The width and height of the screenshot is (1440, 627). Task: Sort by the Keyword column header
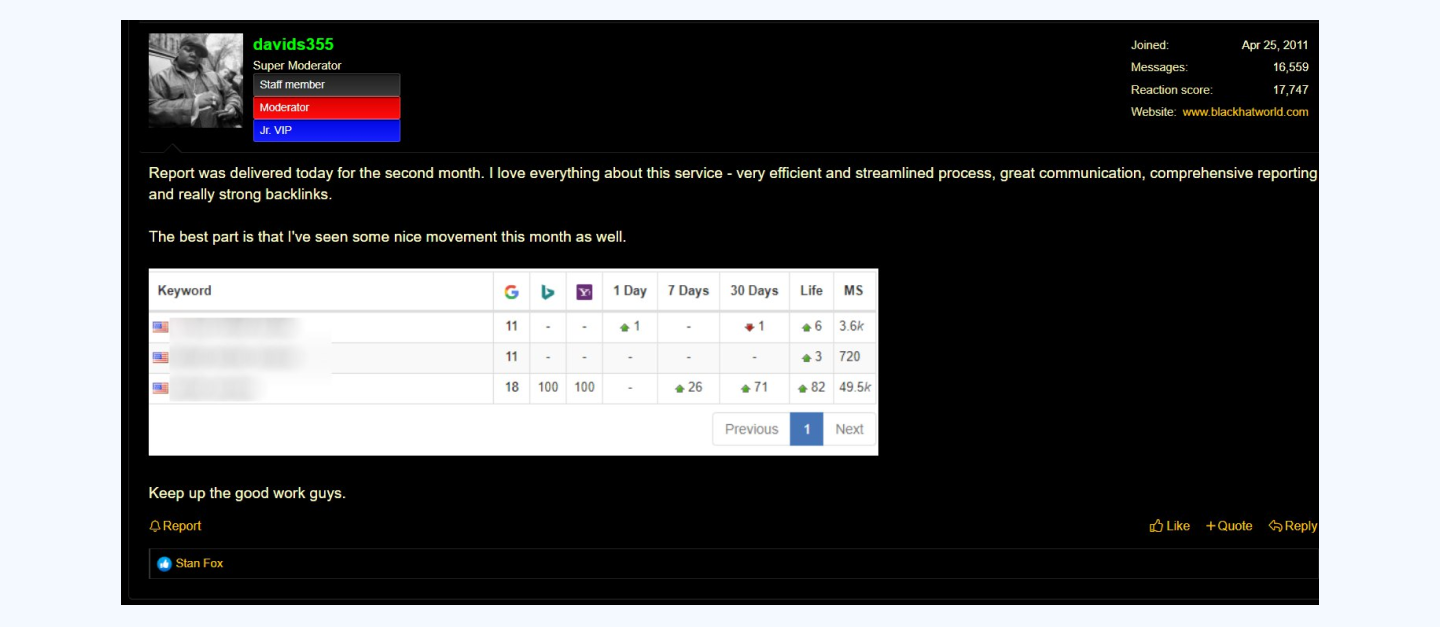[185, 290]
